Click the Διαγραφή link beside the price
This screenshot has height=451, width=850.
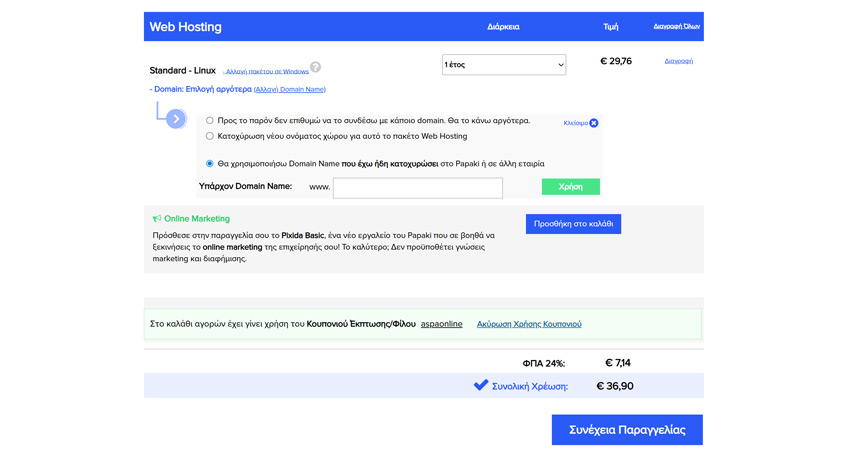[x=678, y=61]
